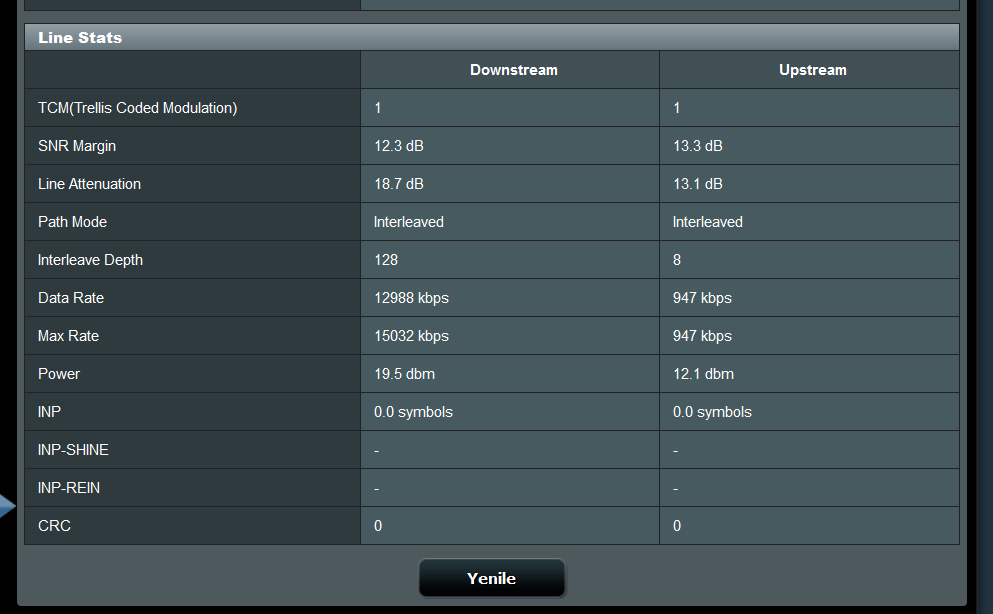
Task: Click the Yenile refresh button
Action: tap(491, 578)
